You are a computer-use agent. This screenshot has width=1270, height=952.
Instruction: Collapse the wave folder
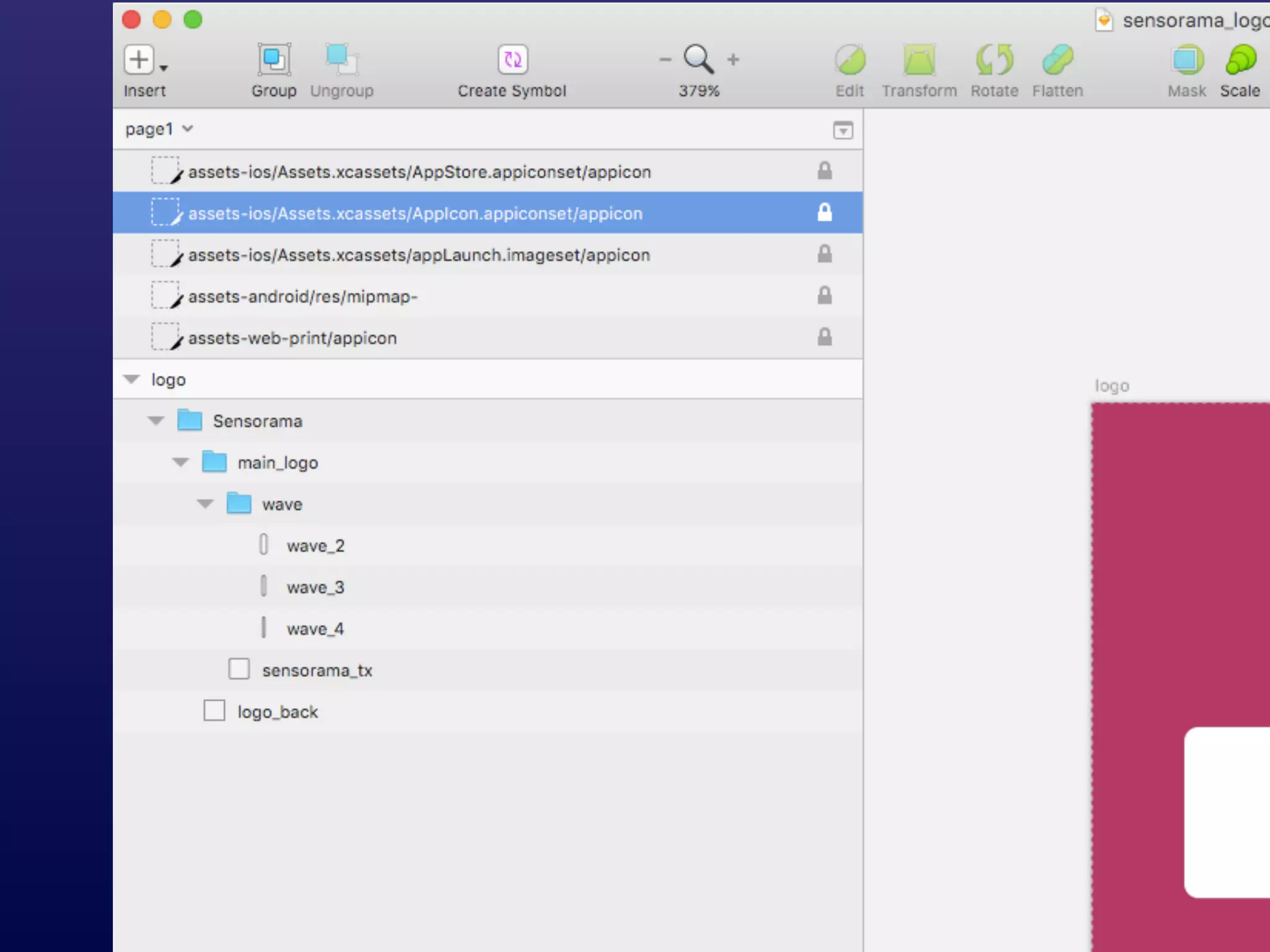pos(205,504)
